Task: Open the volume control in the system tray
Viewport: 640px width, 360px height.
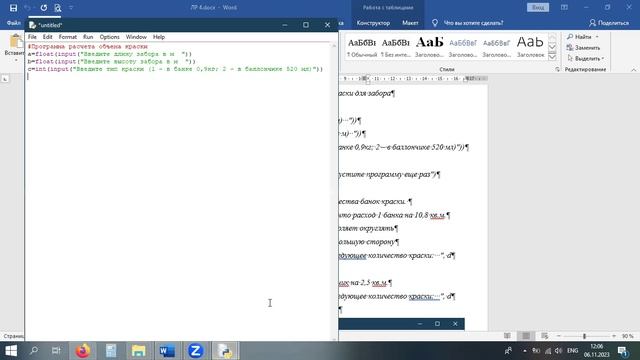Action: [x=558, y=351]
